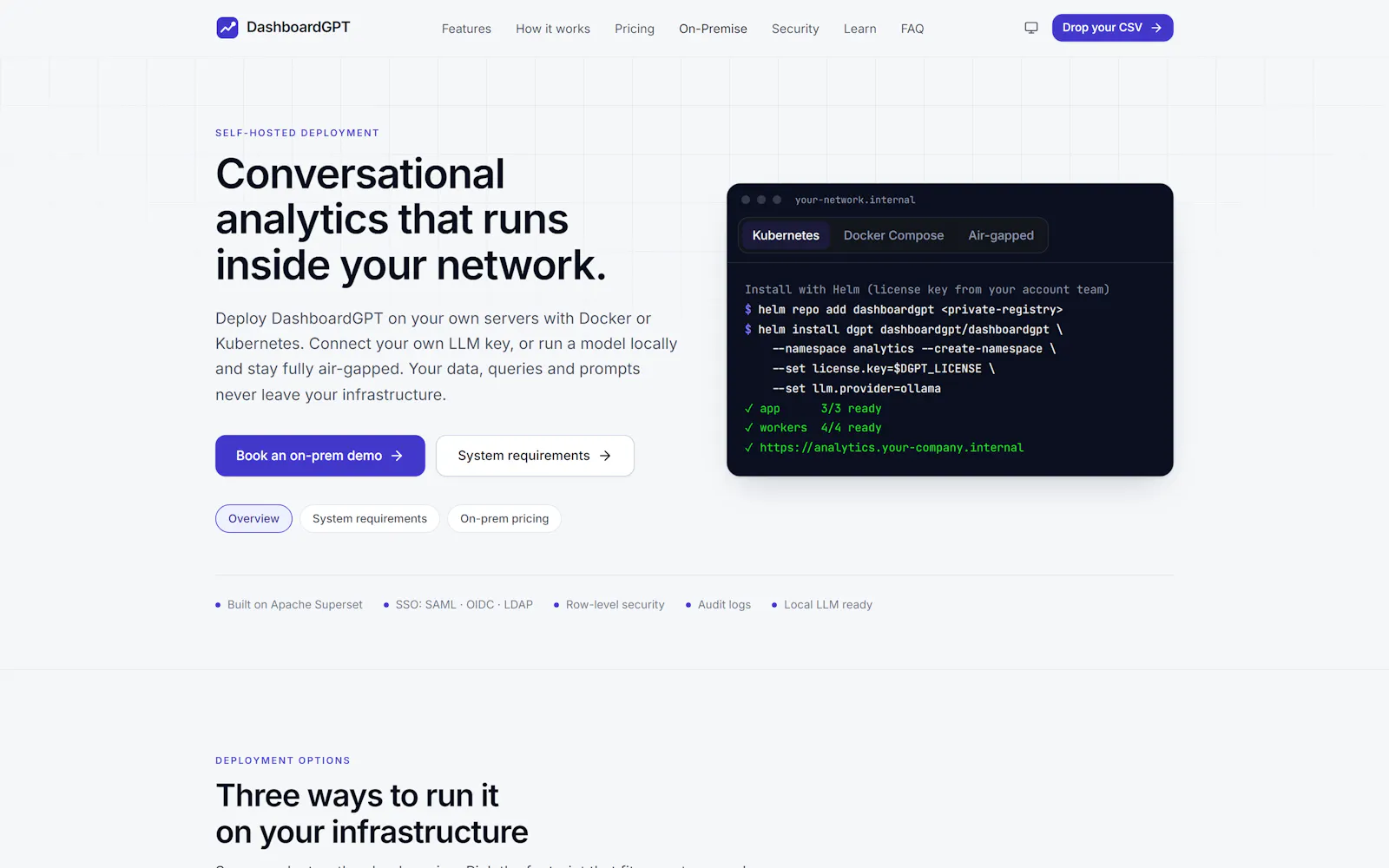
Task: Click the 'workers 4/4 ready' status line
Action: [813, 428]
